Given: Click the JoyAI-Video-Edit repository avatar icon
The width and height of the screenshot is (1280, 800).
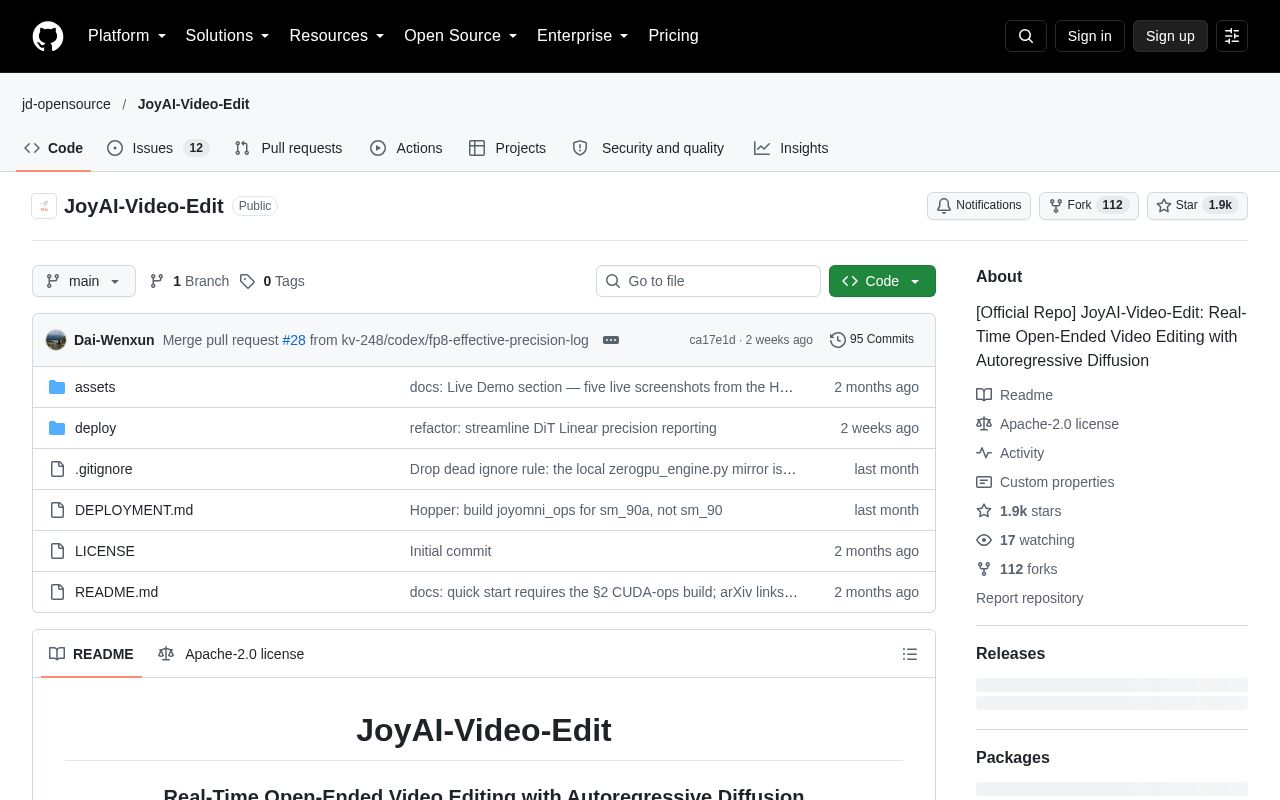Looking at the screenshot, I should (44, 206).
